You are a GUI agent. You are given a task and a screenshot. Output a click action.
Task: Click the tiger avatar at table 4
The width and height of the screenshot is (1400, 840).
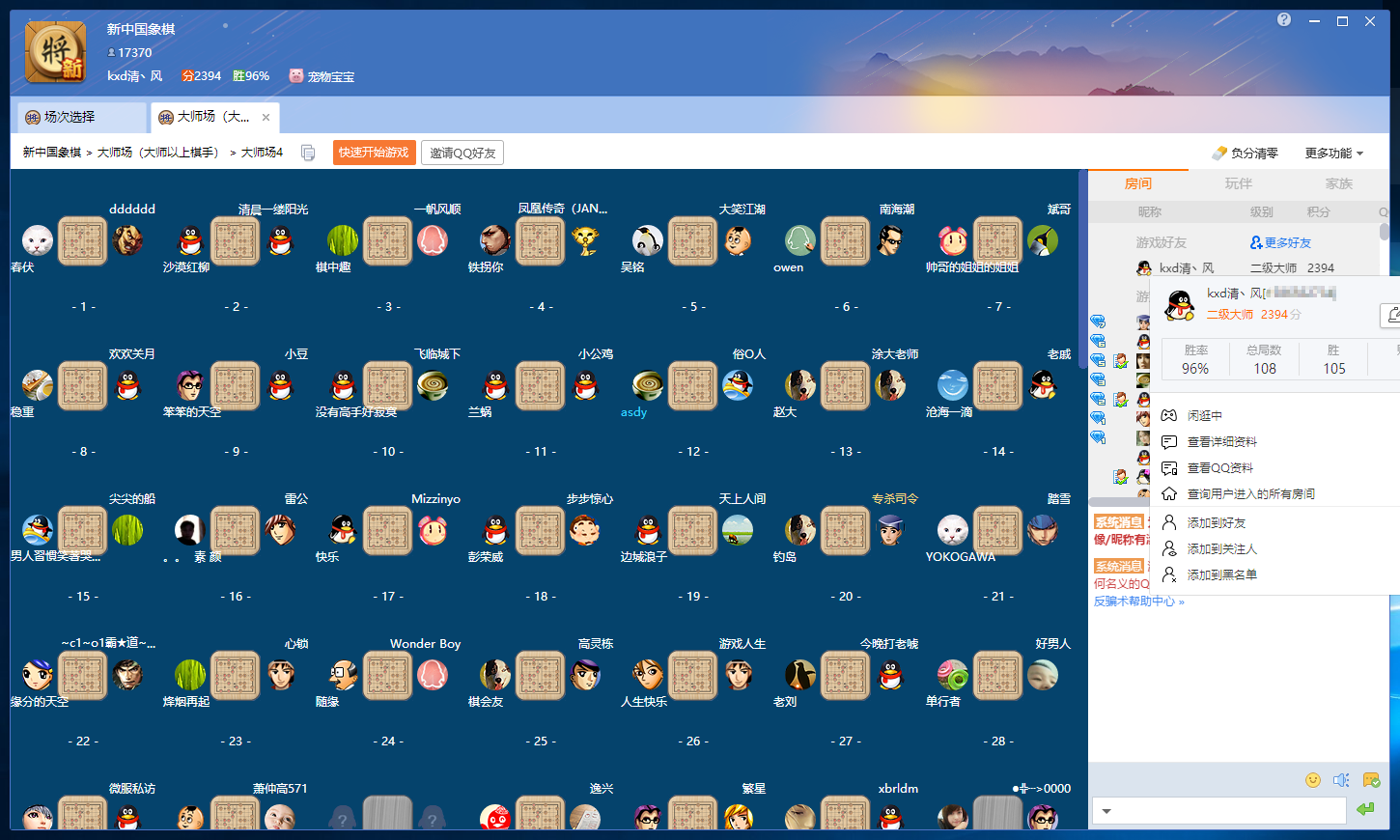pos(585,240)
